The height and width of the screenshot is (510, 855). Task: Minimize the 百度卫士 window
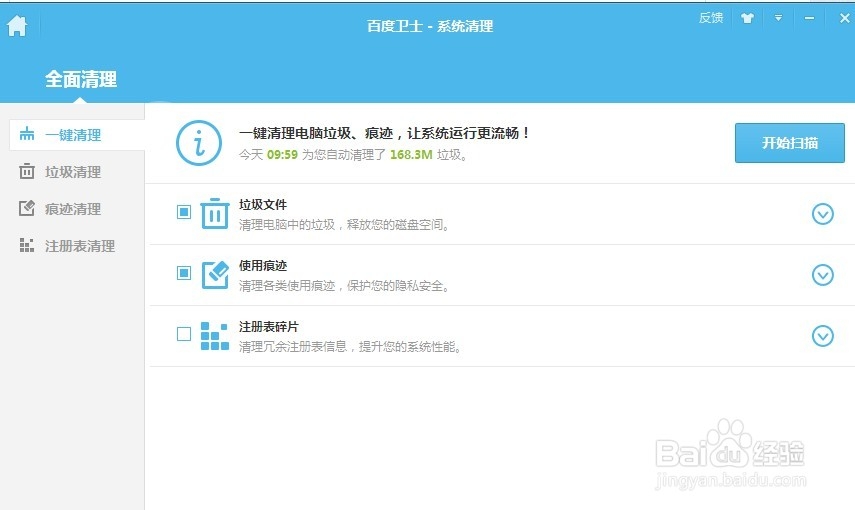pyautogui.click(x=809, y=18)
